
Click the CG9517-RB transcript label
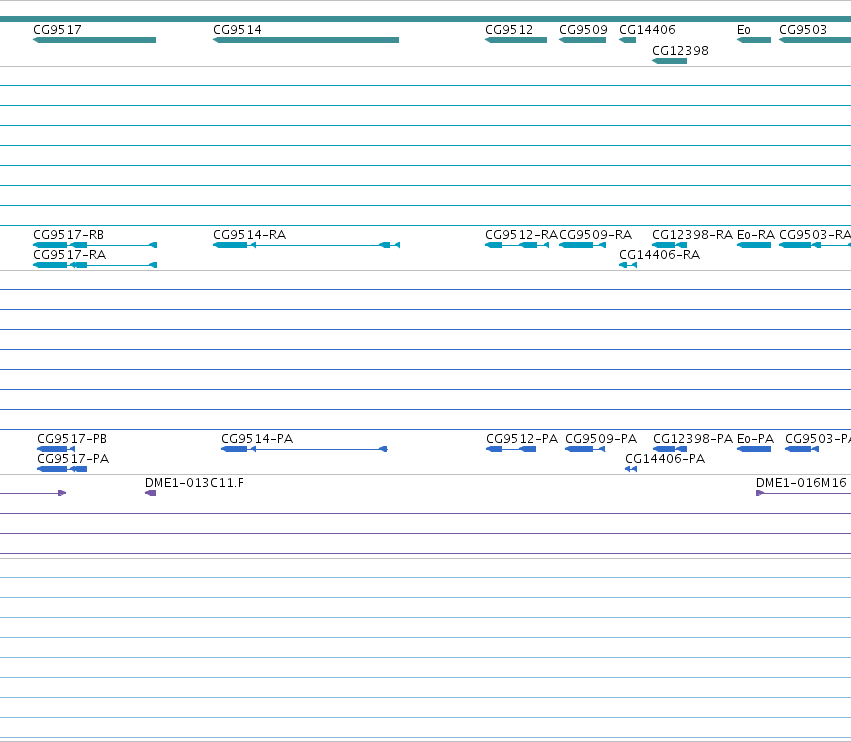68,235
